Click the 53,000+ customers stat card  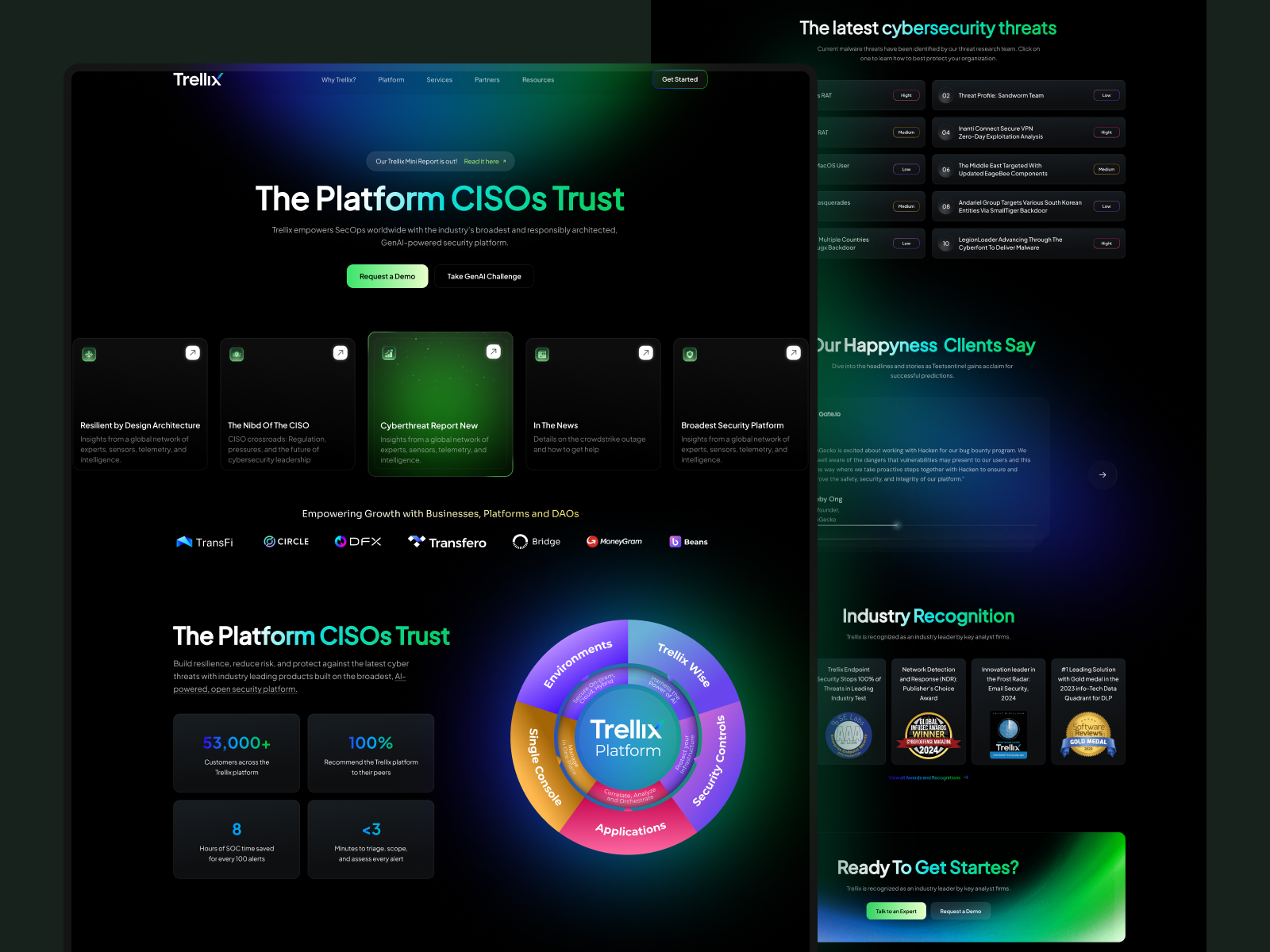tap(237, 753)
